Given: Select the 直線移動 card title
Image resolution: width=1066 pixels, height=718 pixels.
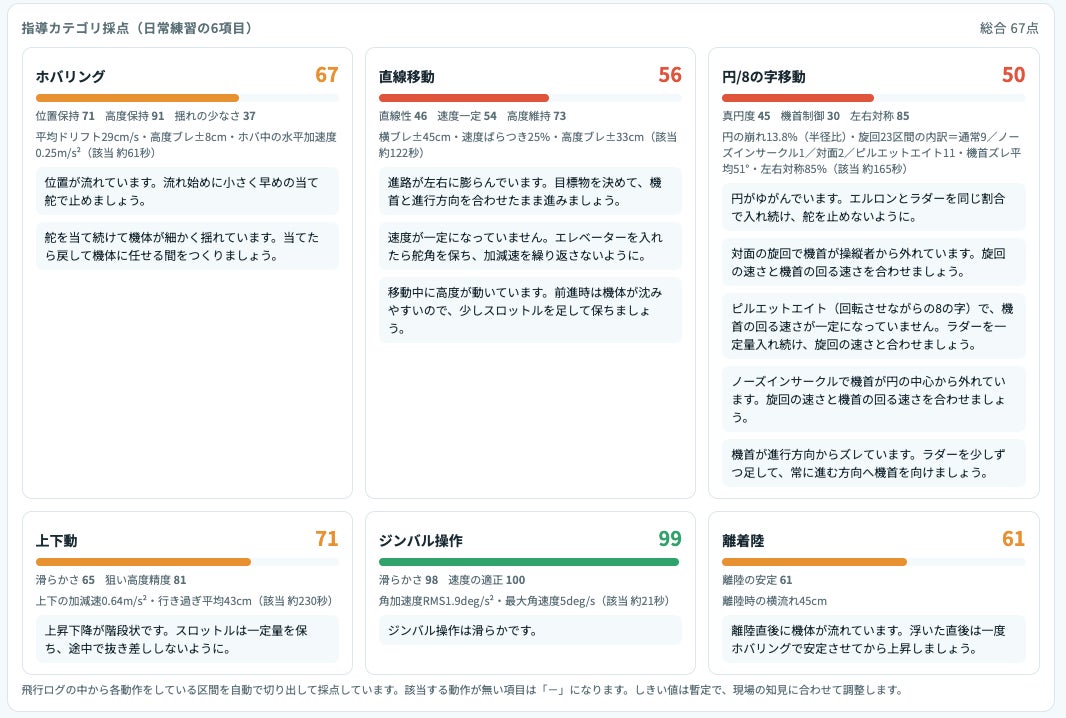Looking at the screenshot, I should [x=407, y=76].
